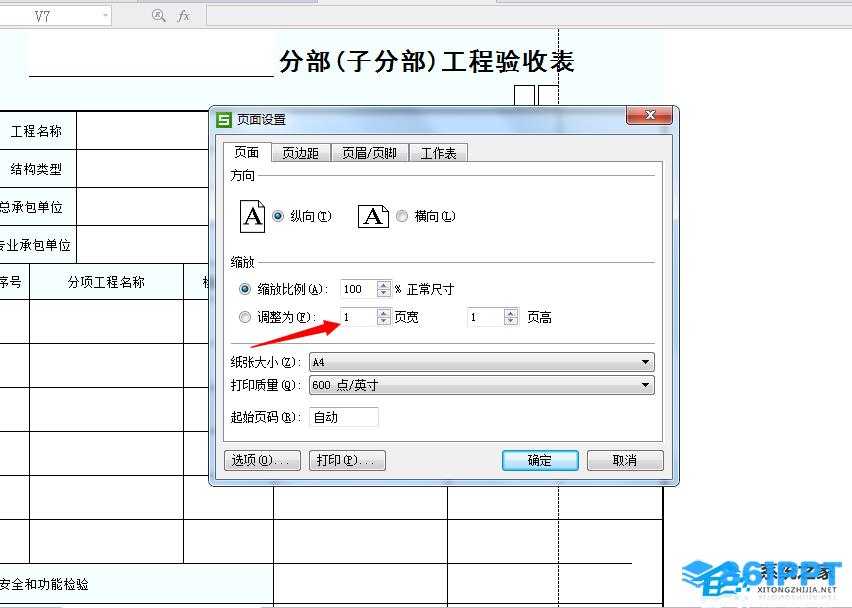The width and height of the screenshot is (852, 608).
Task: Switch to the 页边距 tab
Action: [300, 153]
